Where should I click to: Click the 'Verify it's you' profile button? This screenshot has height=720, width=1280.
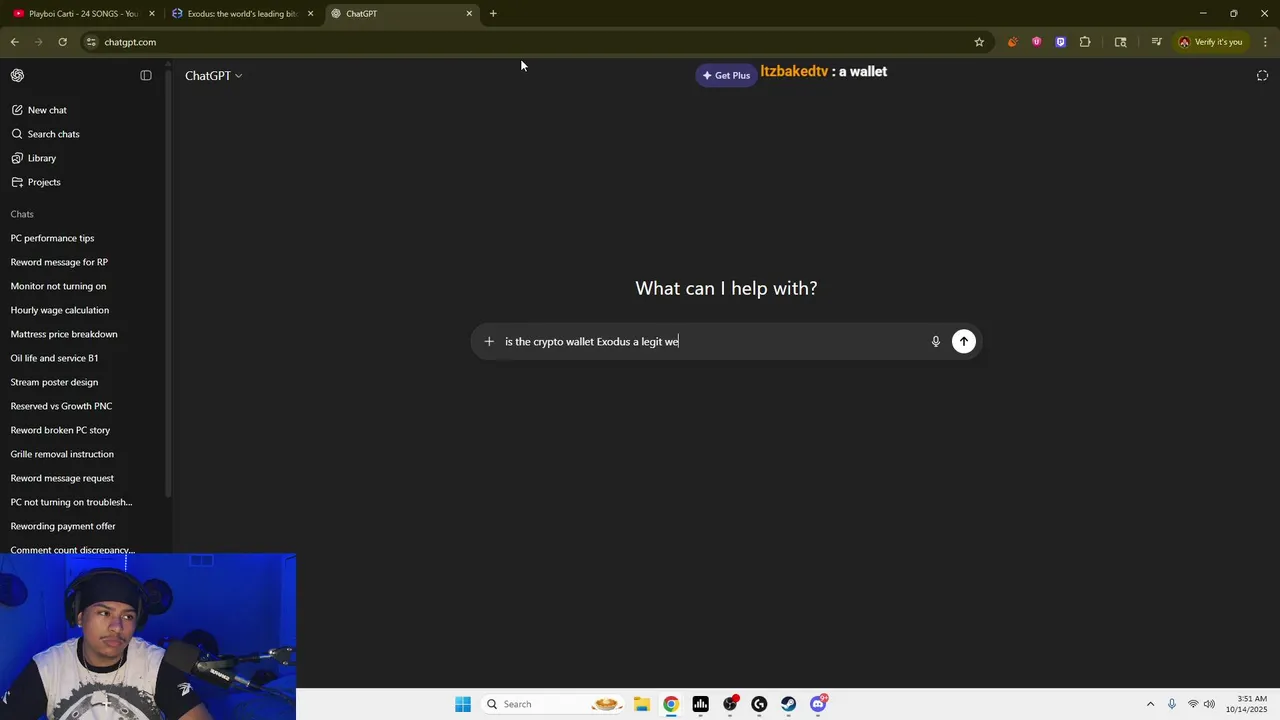click(x=1211, y=42)
